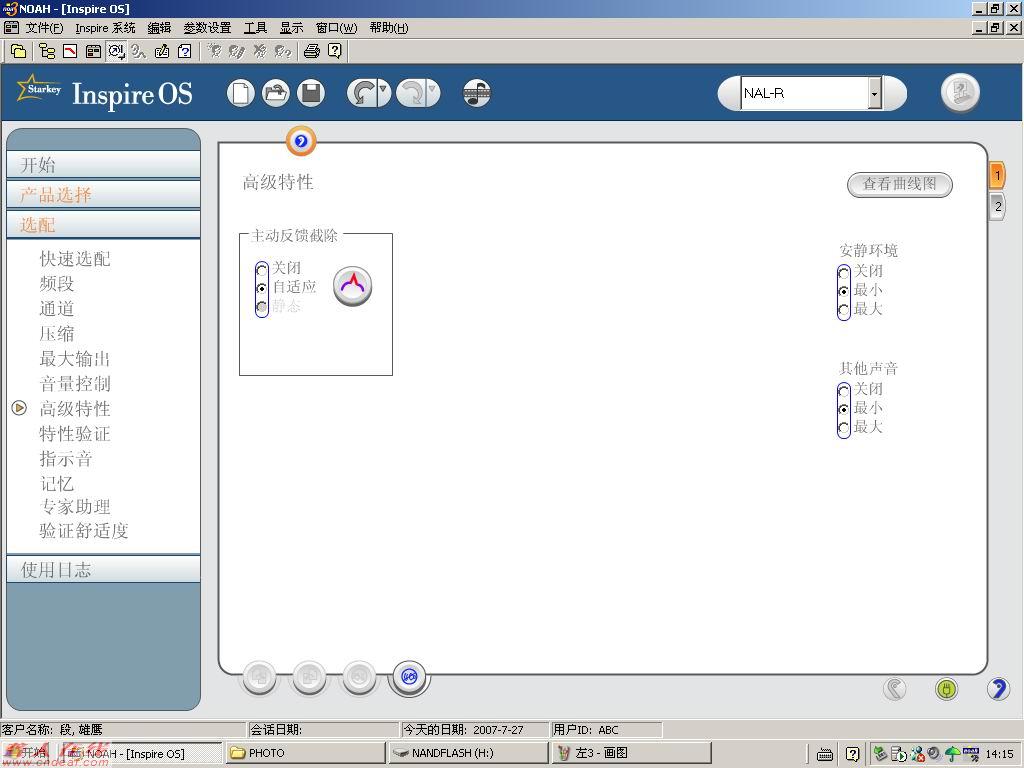
Task: Open the NAL-R formula dropdown
Action: 874,93
